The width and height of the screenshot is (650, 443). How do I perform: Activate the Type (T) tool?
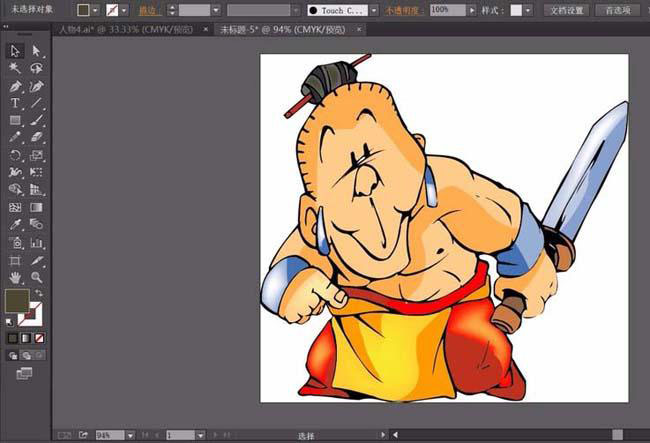(15, 103)
